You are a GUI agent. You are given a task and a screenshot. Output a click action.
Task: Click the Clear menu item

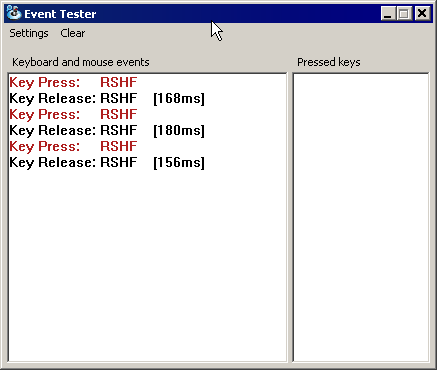(73, 33)
